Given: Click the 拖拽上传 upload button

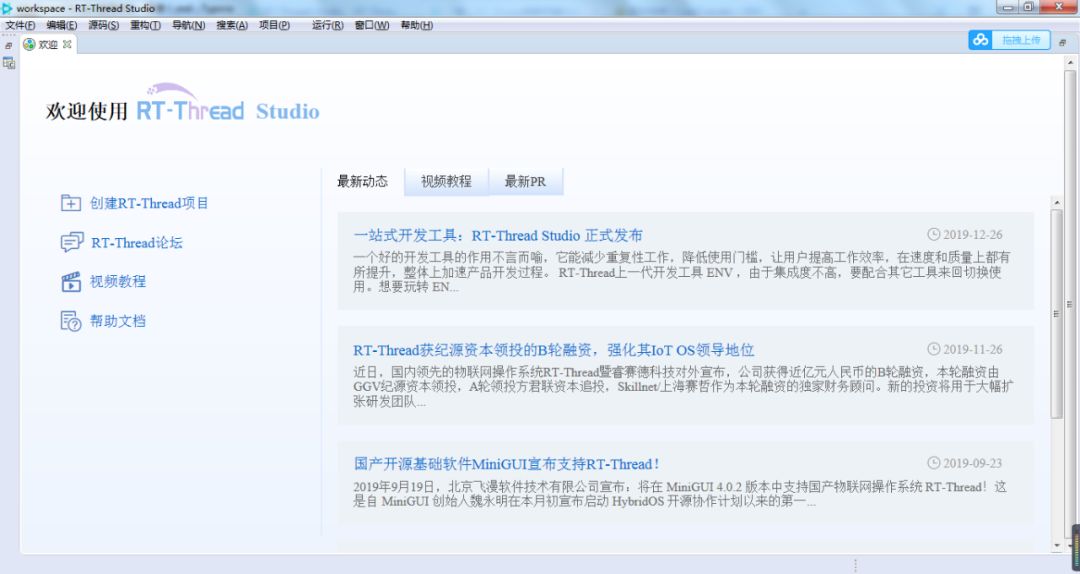Looking at the screenshot, I should coord(1009,40).
